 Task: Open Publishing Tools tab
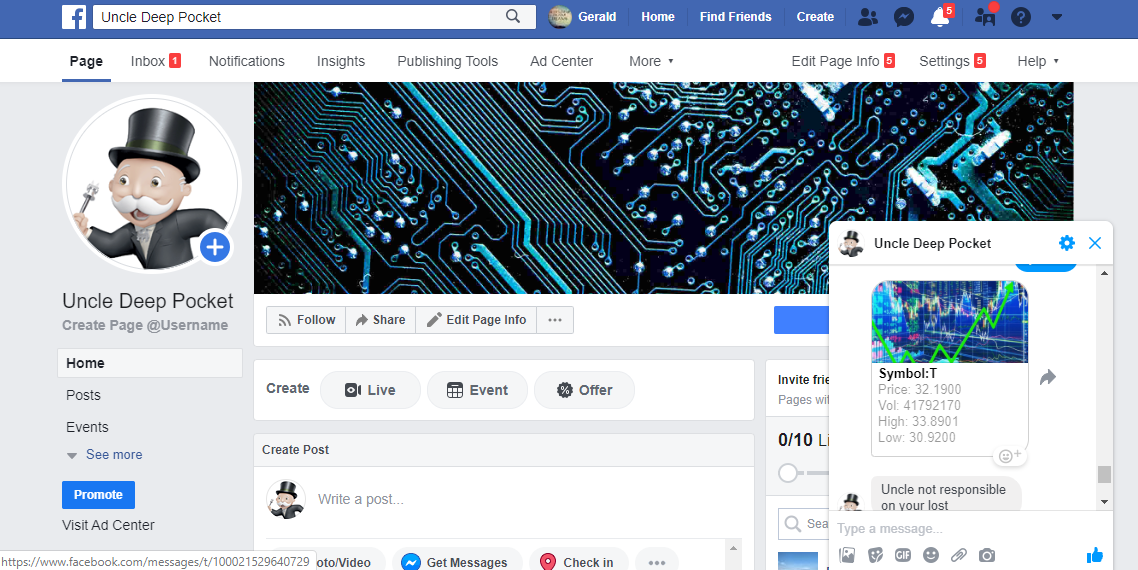point(448,61)
